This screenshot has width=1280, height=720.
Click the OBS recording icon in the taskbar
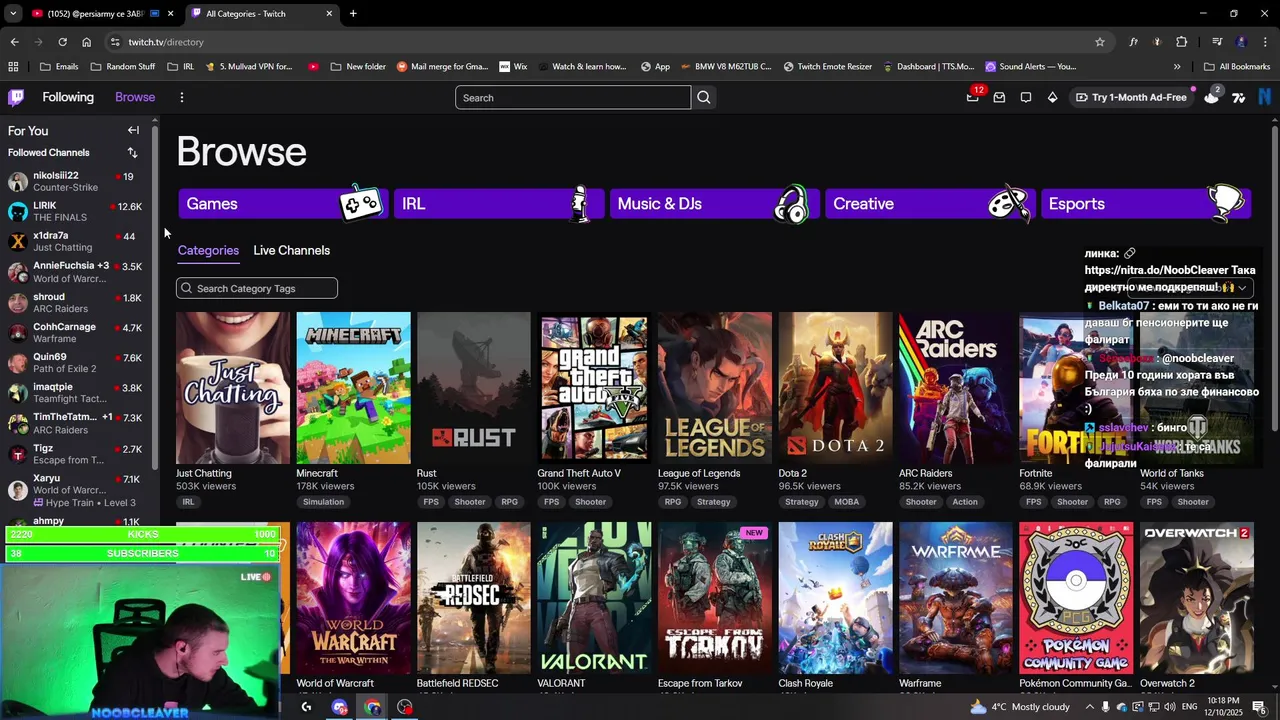pyautogui.click(x=404, y=707)
